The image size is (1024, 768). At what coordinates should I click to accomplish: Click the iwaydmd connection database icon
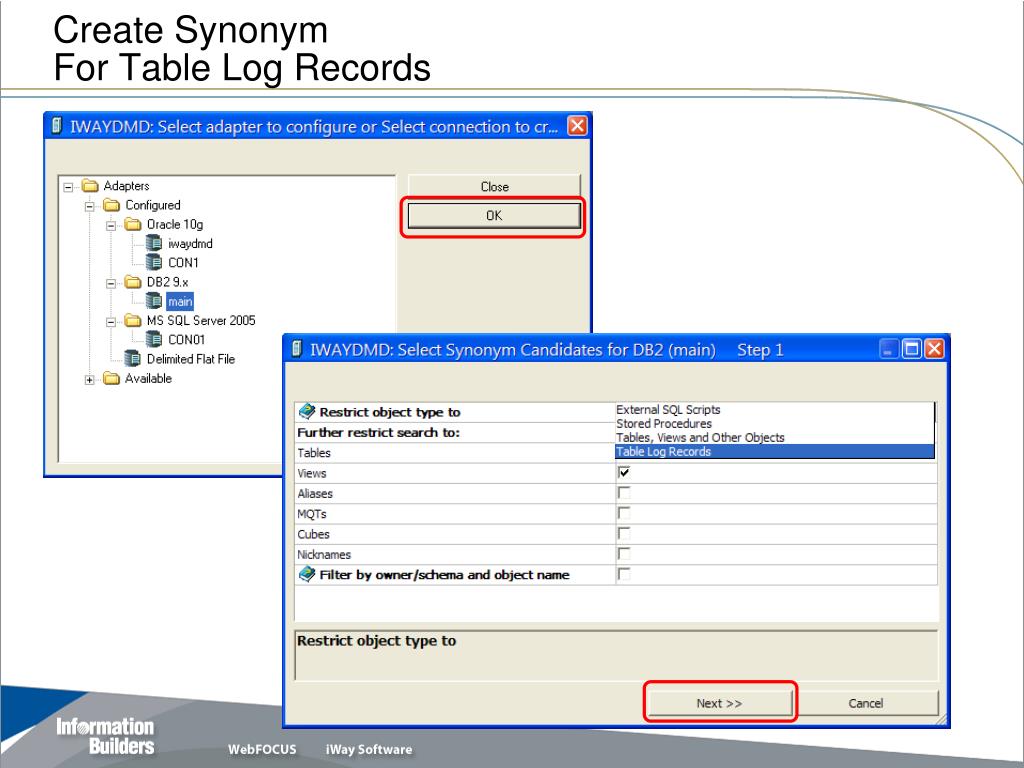154,244
